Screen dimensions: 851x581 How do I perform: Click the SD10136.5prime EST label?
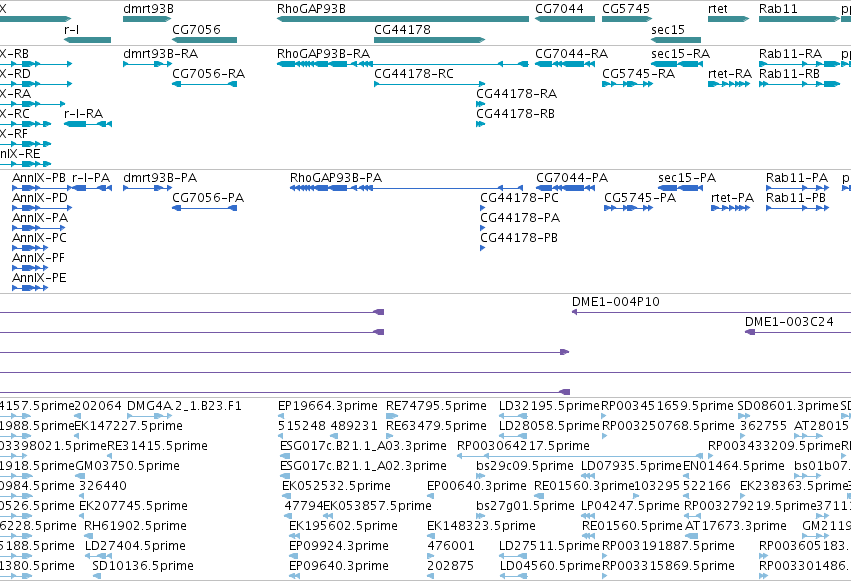(x=143, y=566)
